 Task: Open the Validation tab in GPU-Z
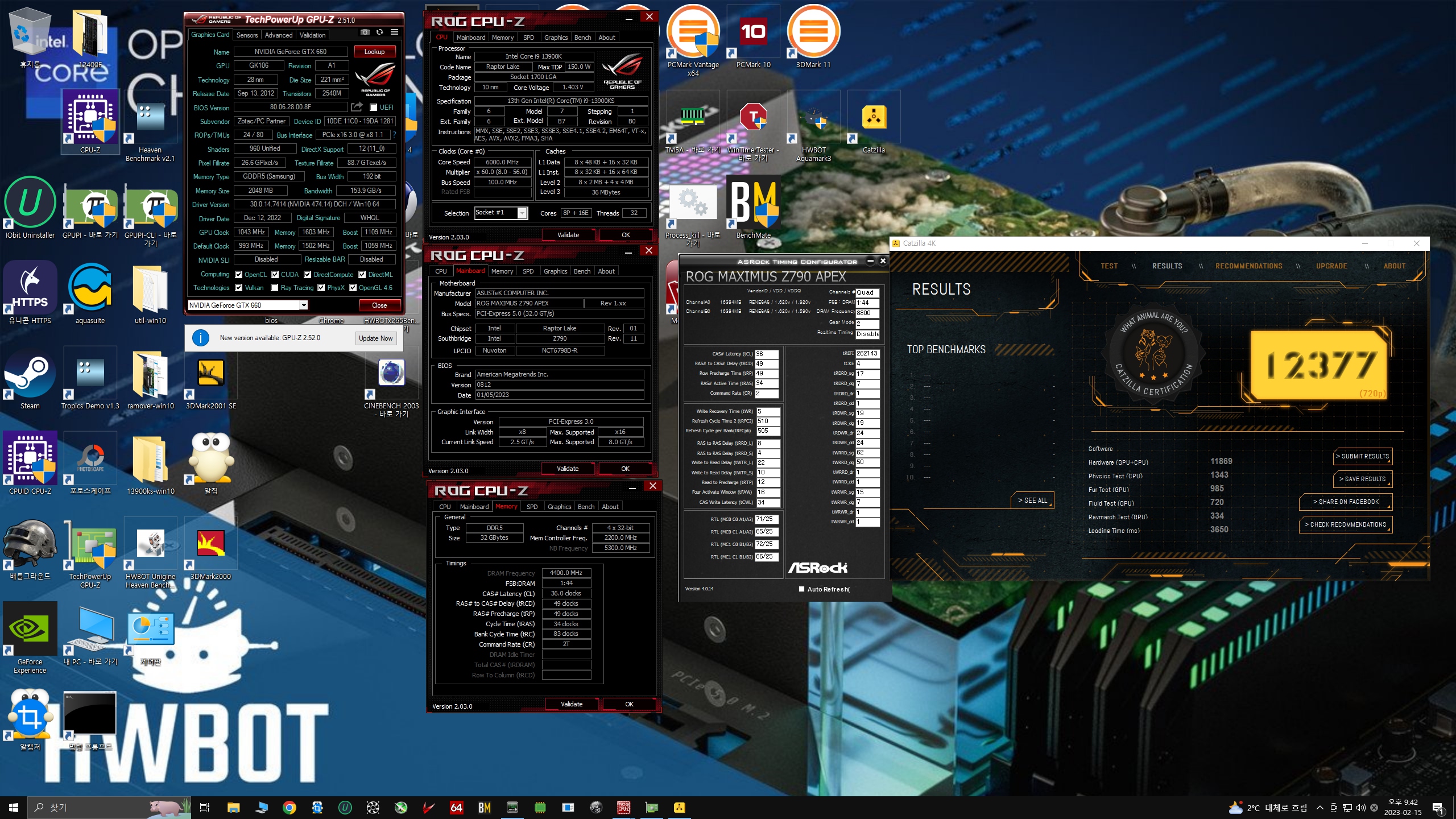pos(313,35)
